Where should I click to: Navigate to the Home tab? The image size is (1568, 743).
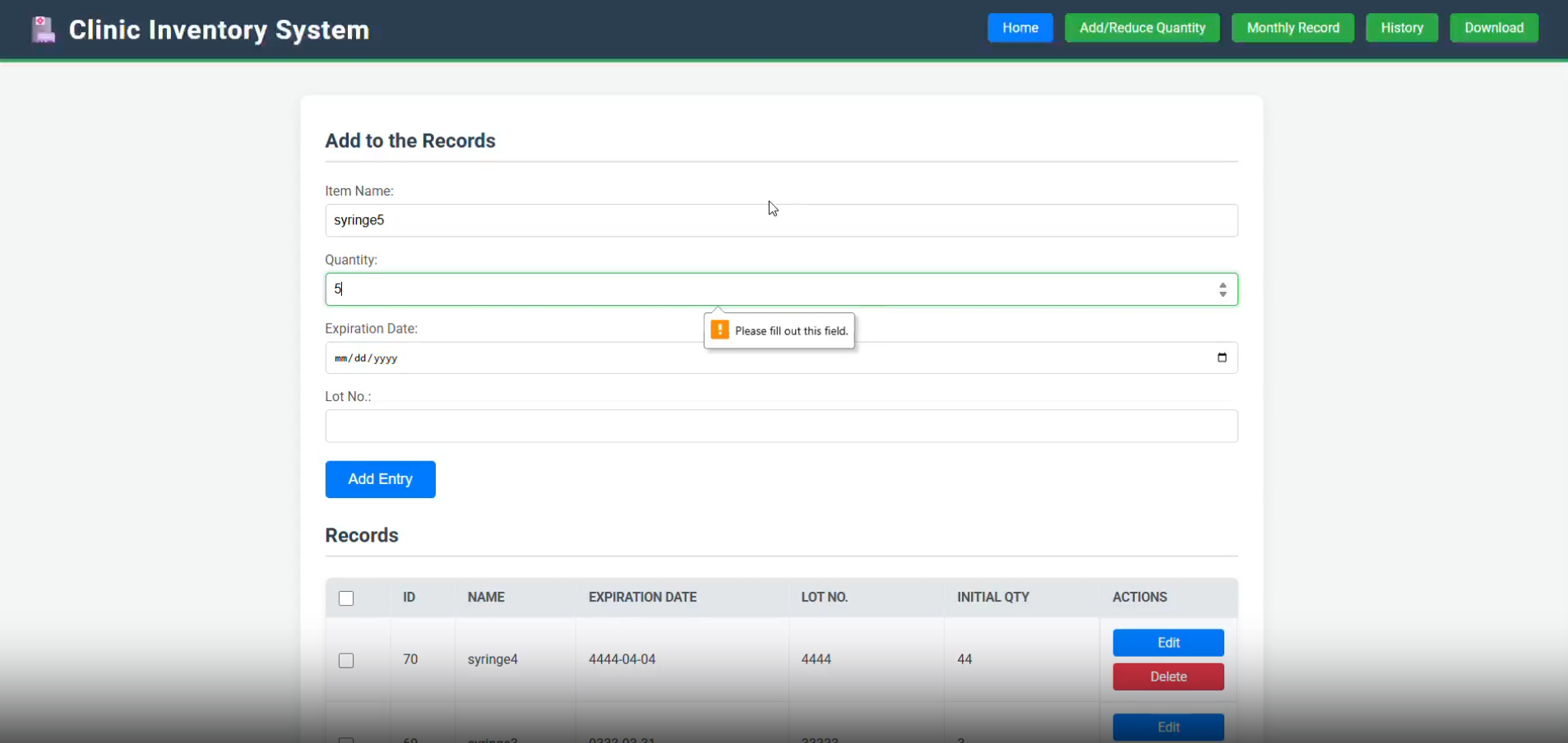[1019, 27]
